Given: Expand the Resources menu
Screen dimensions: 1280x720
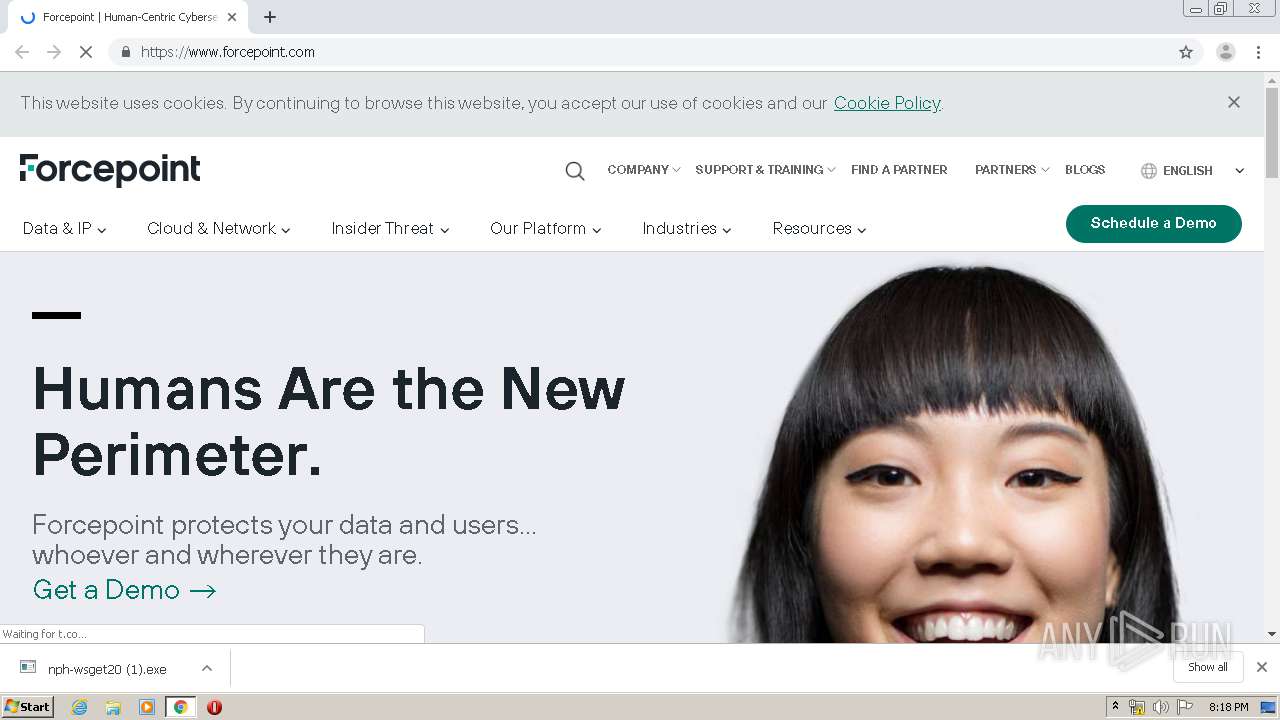Looking at the screenshot, I should [820, 229].
